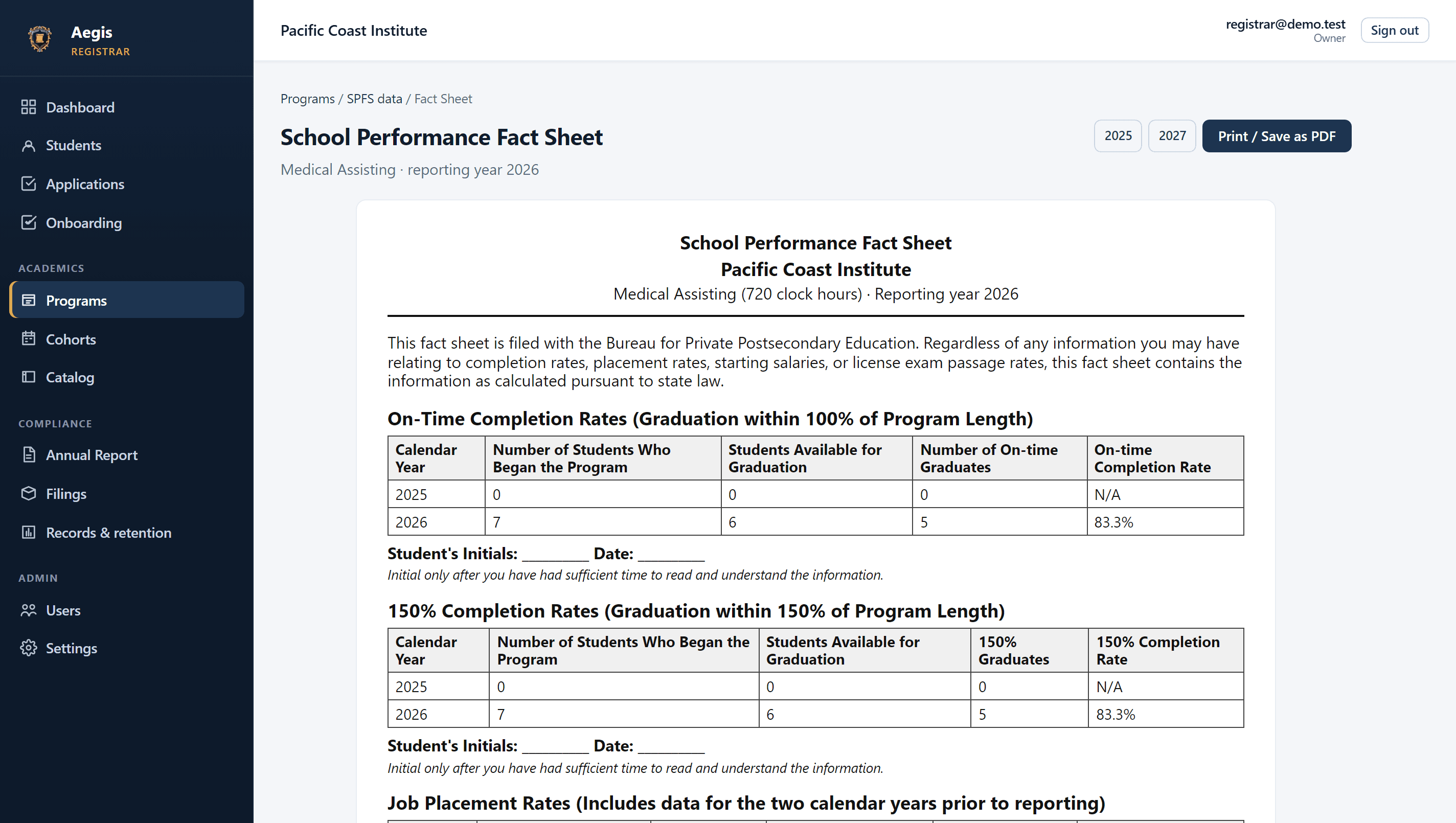Click Pacific Coast Institute header title

(354, 31)
